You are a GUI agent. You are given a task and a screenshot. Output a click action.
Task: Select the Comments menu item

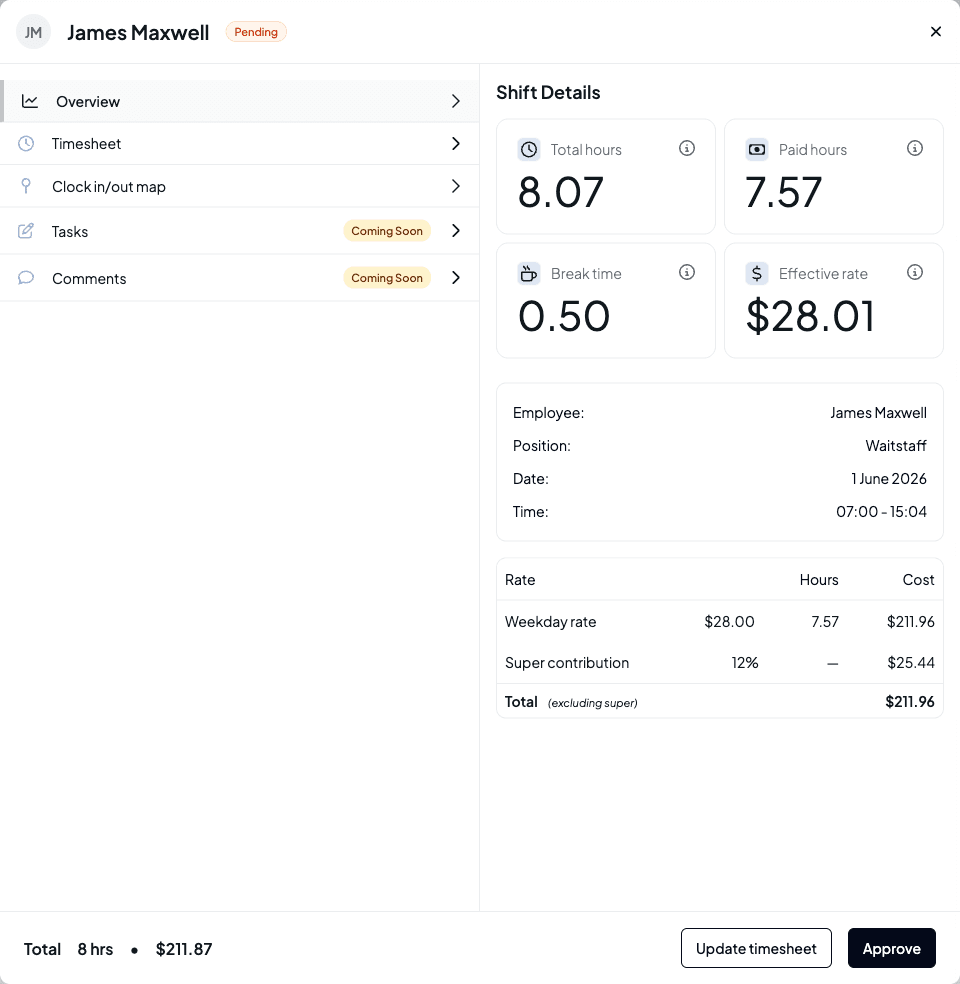[240, 278]
